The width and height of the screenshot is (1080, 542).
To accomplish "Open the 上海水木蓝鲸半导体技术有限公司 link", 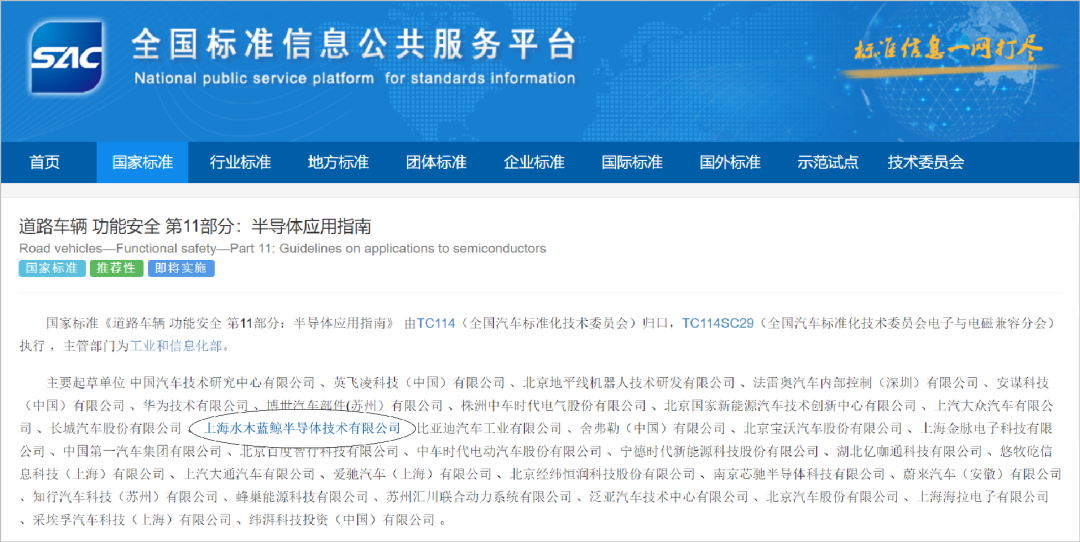I will 302,428.
